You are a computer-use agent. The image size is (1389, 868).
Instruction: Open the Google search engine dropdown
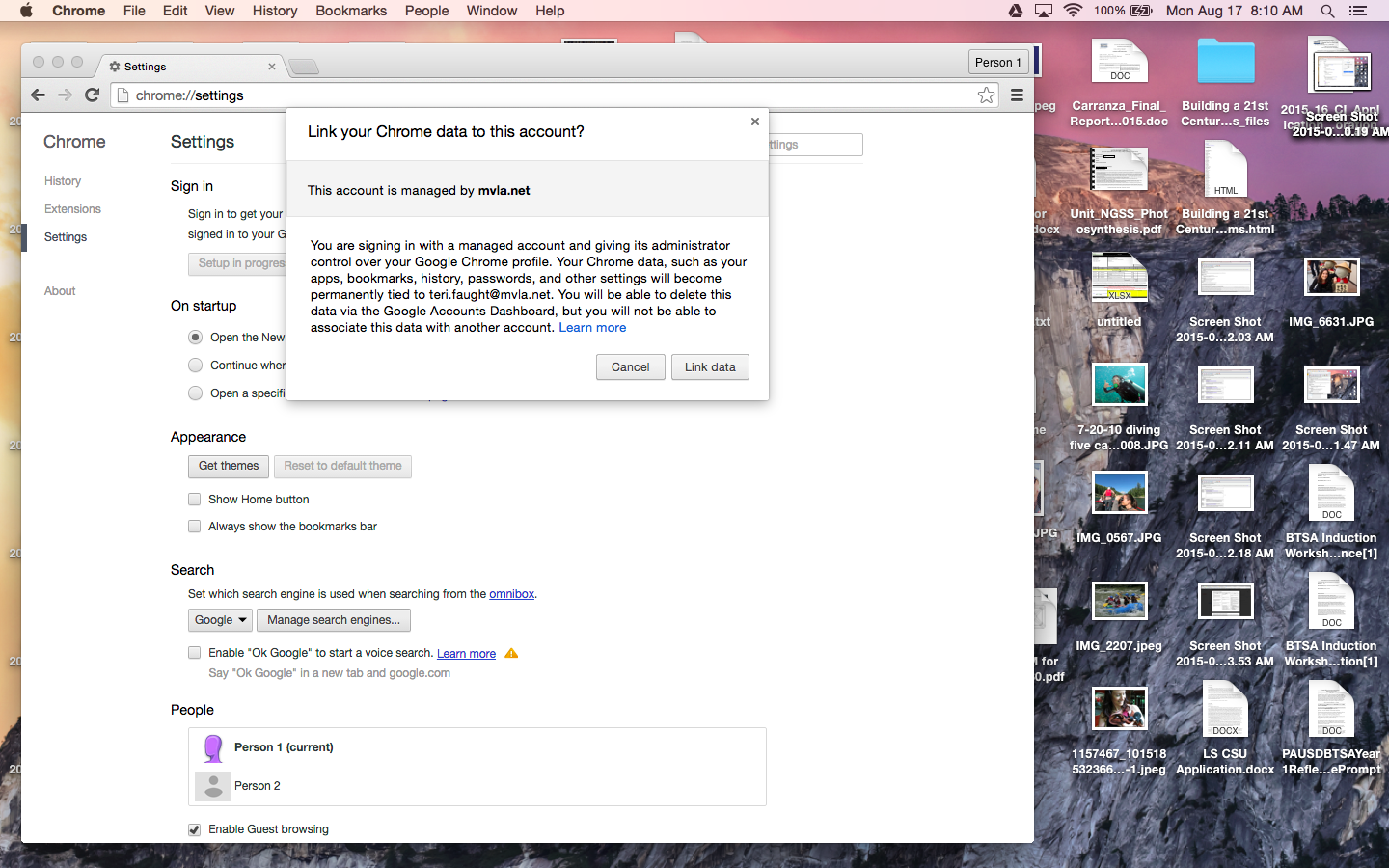click(x=220, y=620)
